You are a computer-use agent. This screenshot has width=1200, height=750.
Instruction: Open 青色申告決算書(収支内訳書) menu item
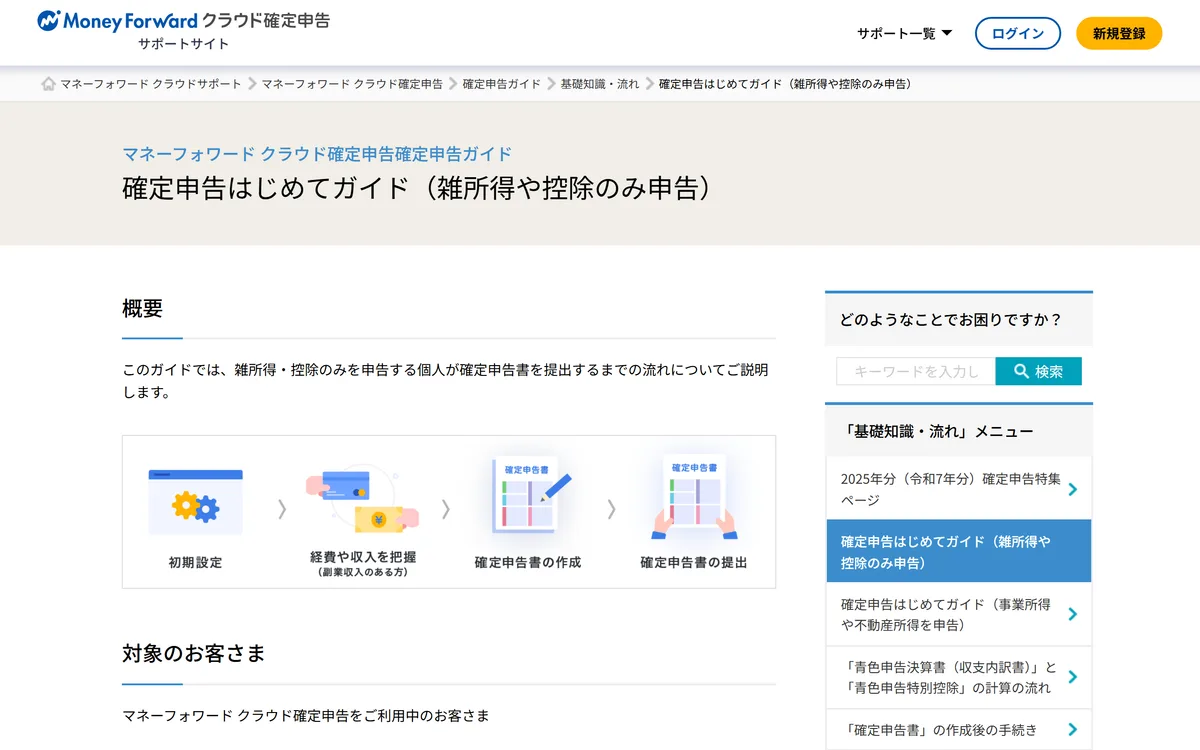[959, 677]
